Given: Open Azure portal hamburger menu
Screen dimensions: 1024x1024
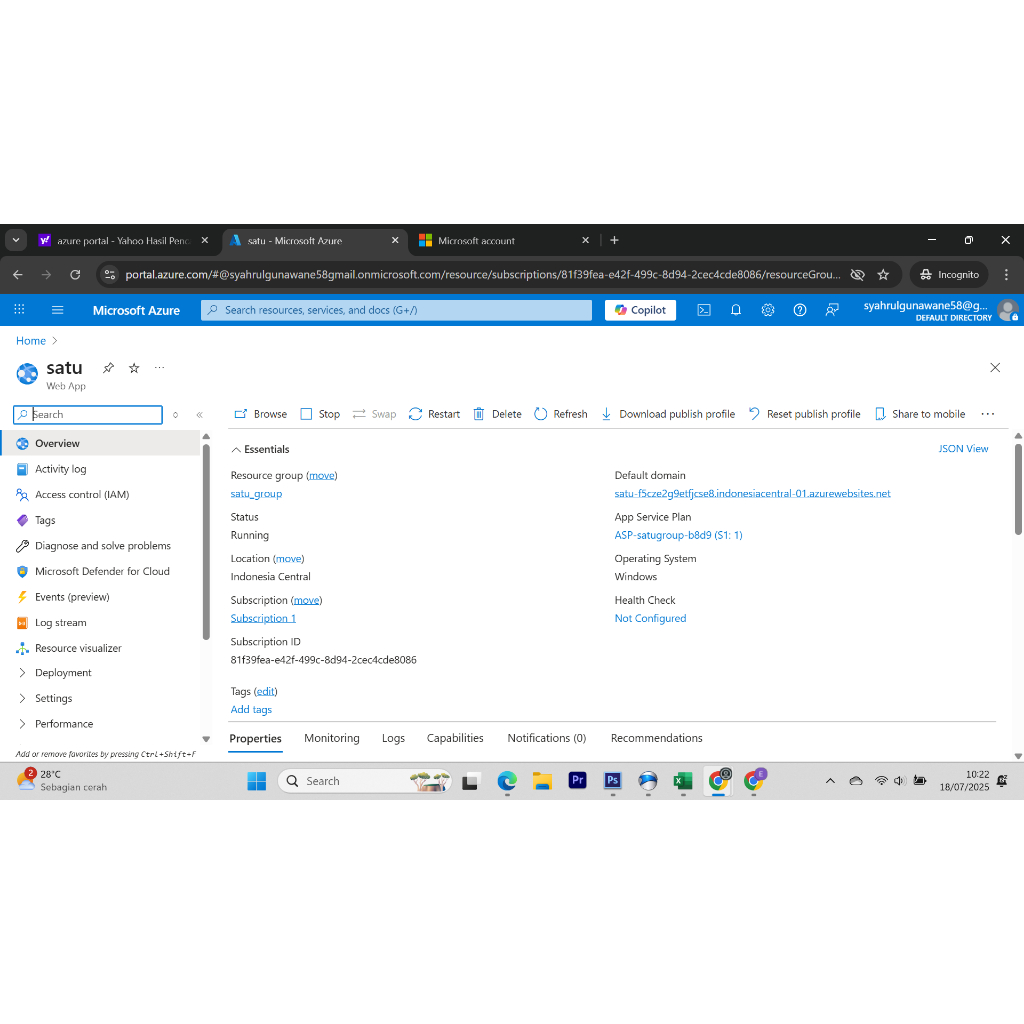Looking at the screenshot, I should (x=57, y=310).
